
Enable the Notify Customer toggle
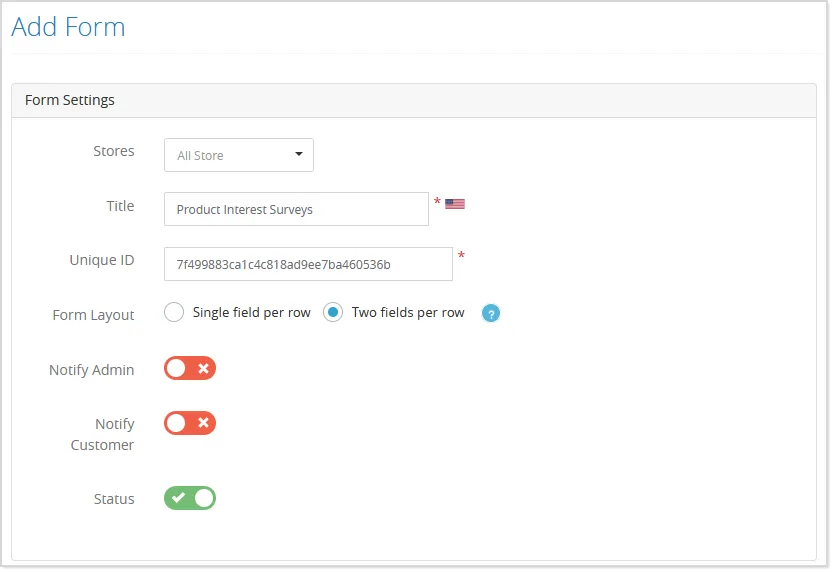click(x=190, y=423)
